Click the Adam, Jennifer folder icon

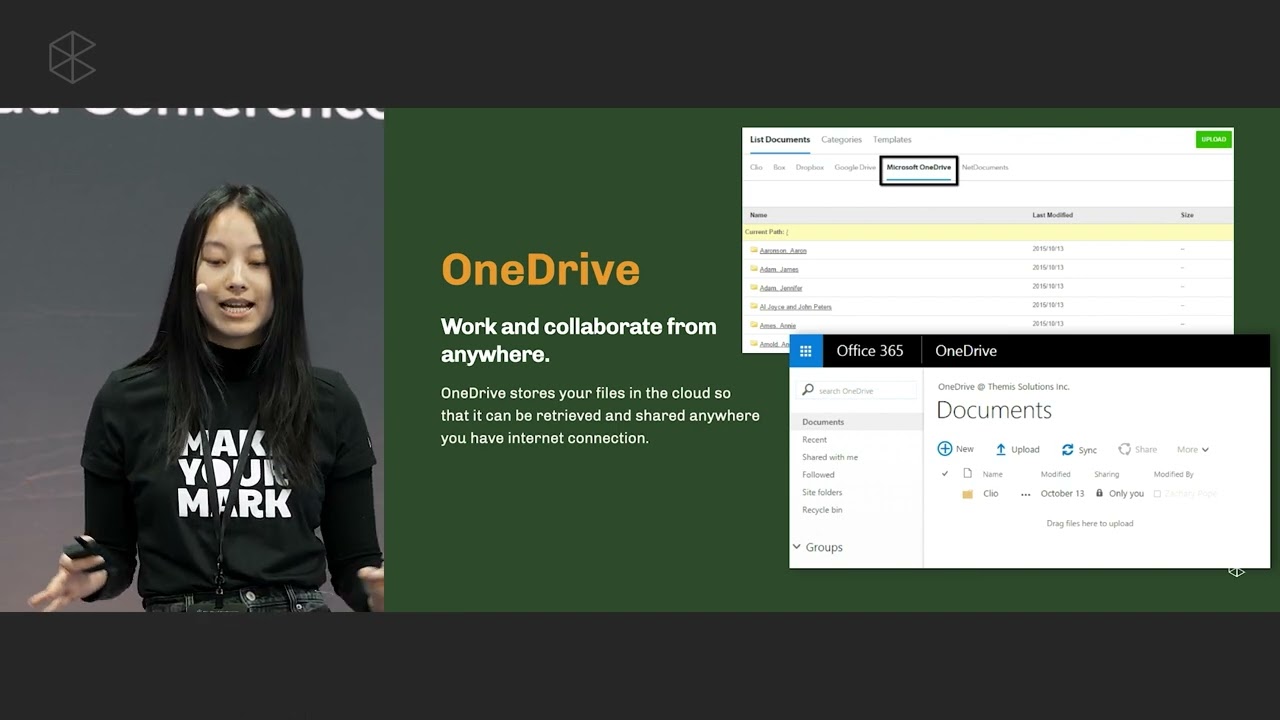(x=754, y=288)
